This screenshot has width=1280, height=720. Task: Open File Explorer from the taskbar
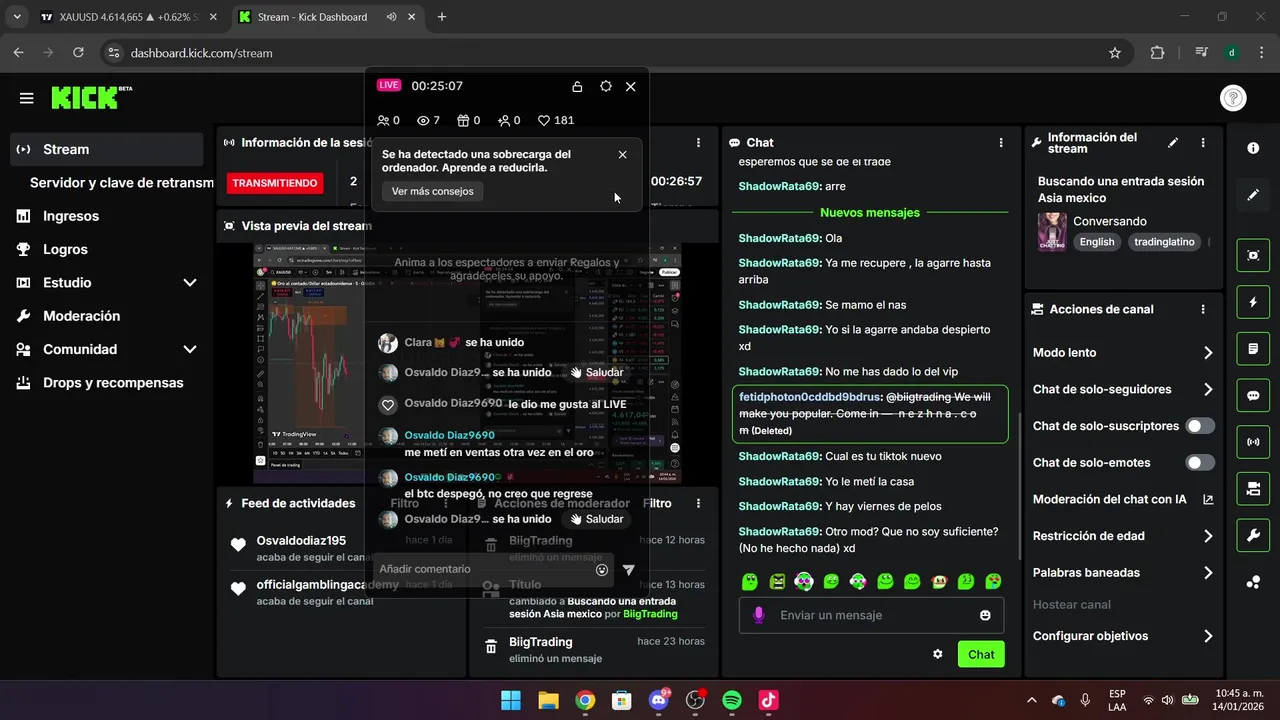click(x=548, y=700)
